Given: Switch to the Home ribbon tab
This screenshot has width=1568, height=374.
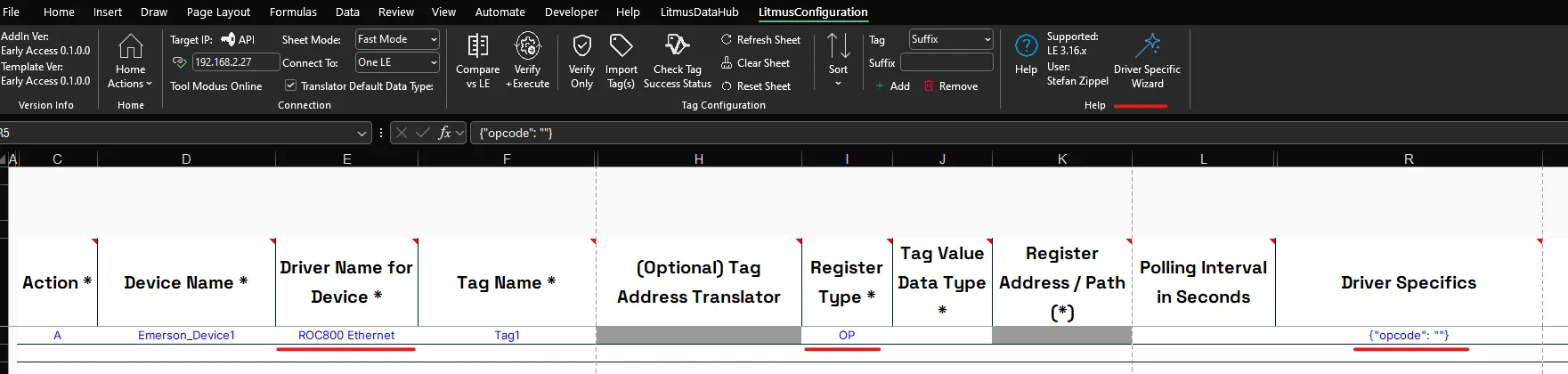Looking at the screenshot, I should 59,12.
